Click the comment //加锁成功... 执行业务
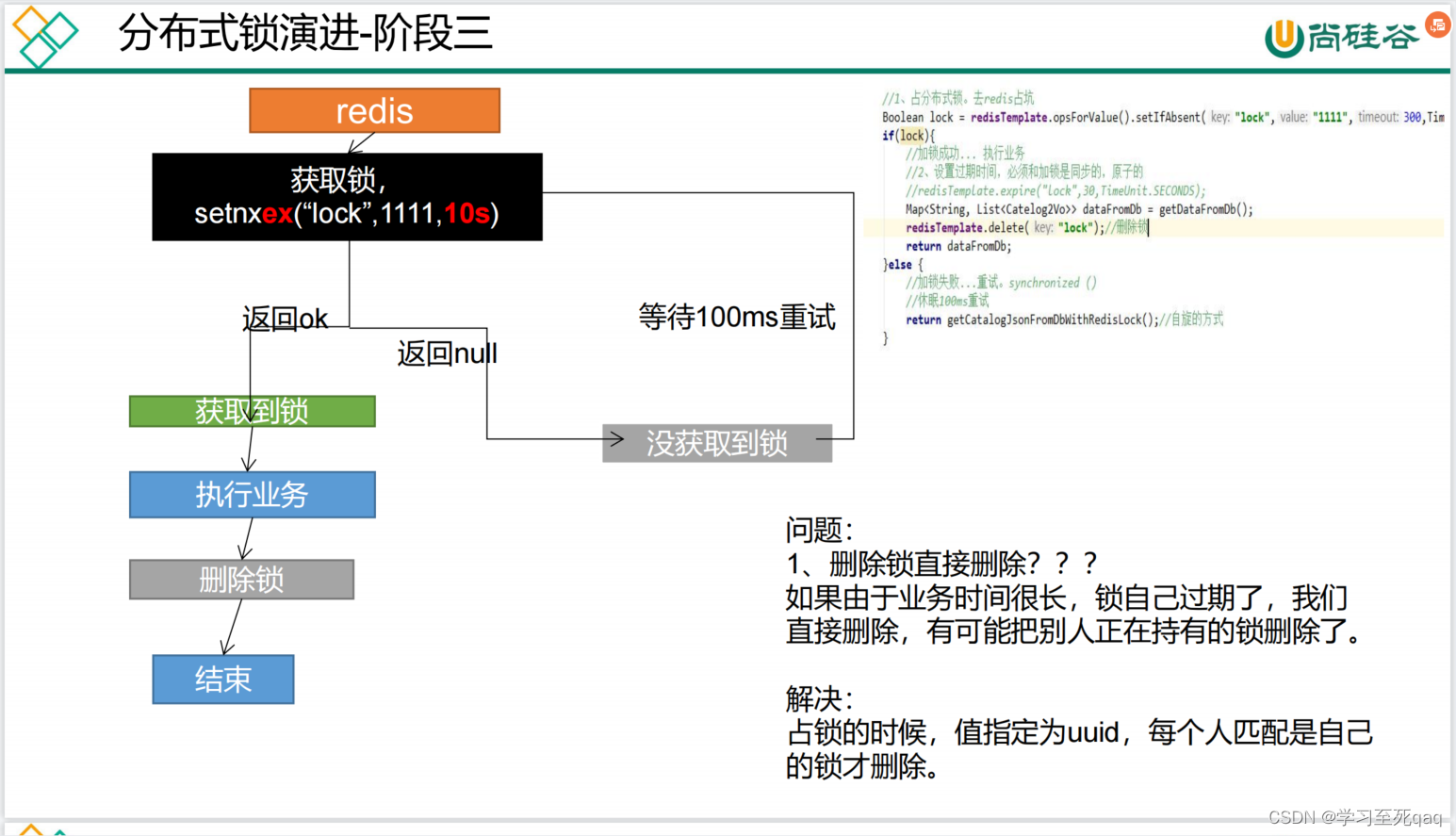Image resolution: width=1456 pixels, height=836 pixels. pyautogui.click(x=965, y=154)
